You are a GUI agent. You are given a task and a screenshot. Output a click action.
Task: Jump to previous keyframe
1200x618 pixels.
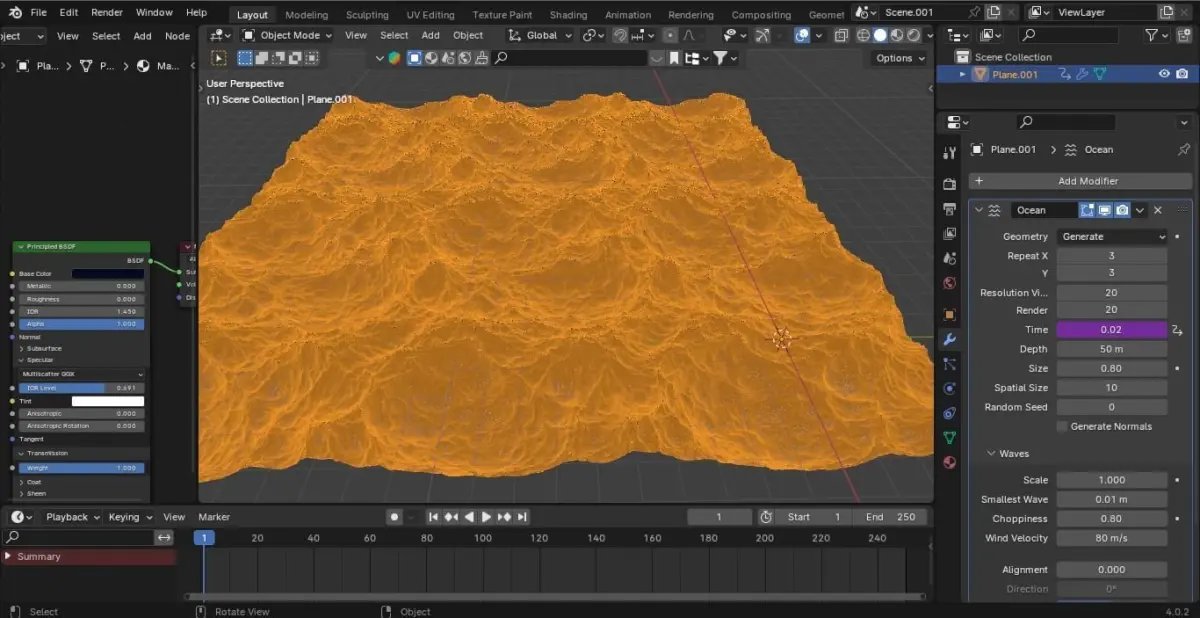click(x=451, y=517)
